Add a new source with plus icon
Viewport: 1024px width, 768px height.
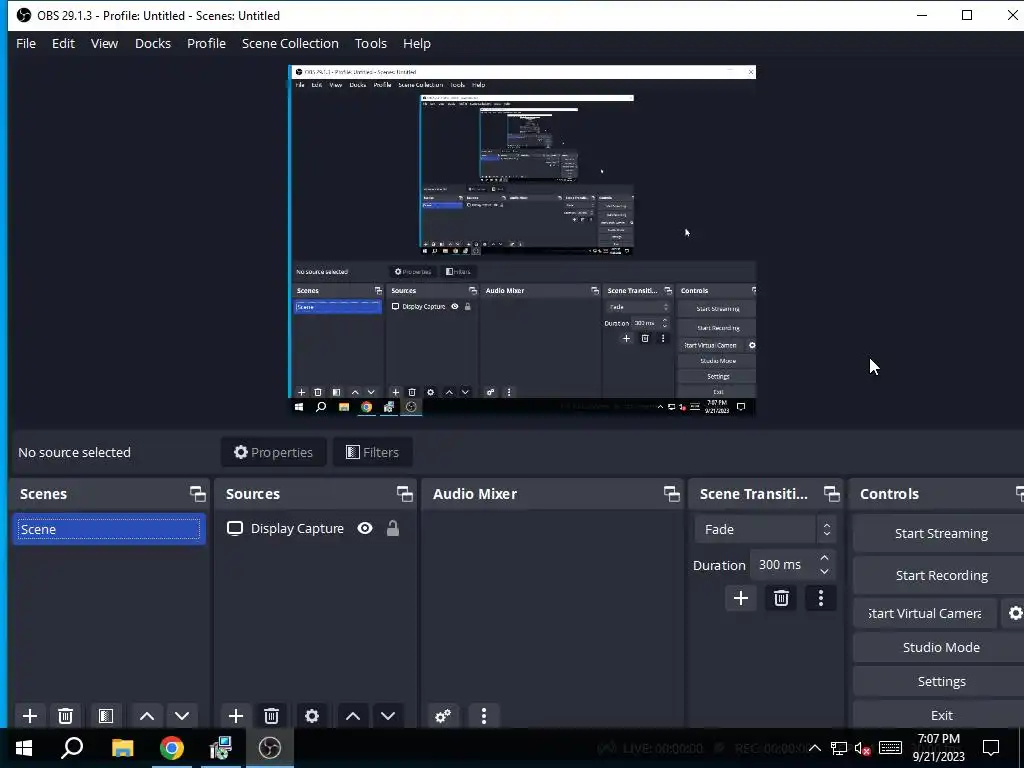(x=236, y=716)
